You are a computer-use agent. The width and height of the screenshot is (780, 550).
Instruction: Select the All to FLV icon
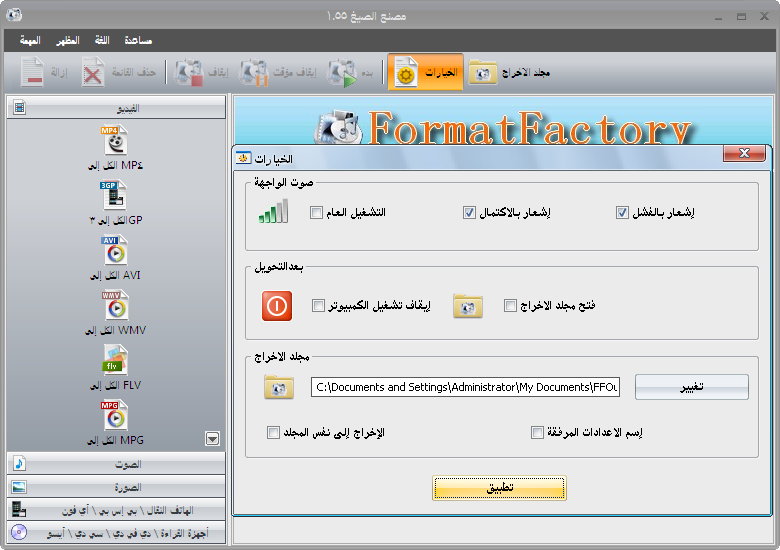point(115,360)
